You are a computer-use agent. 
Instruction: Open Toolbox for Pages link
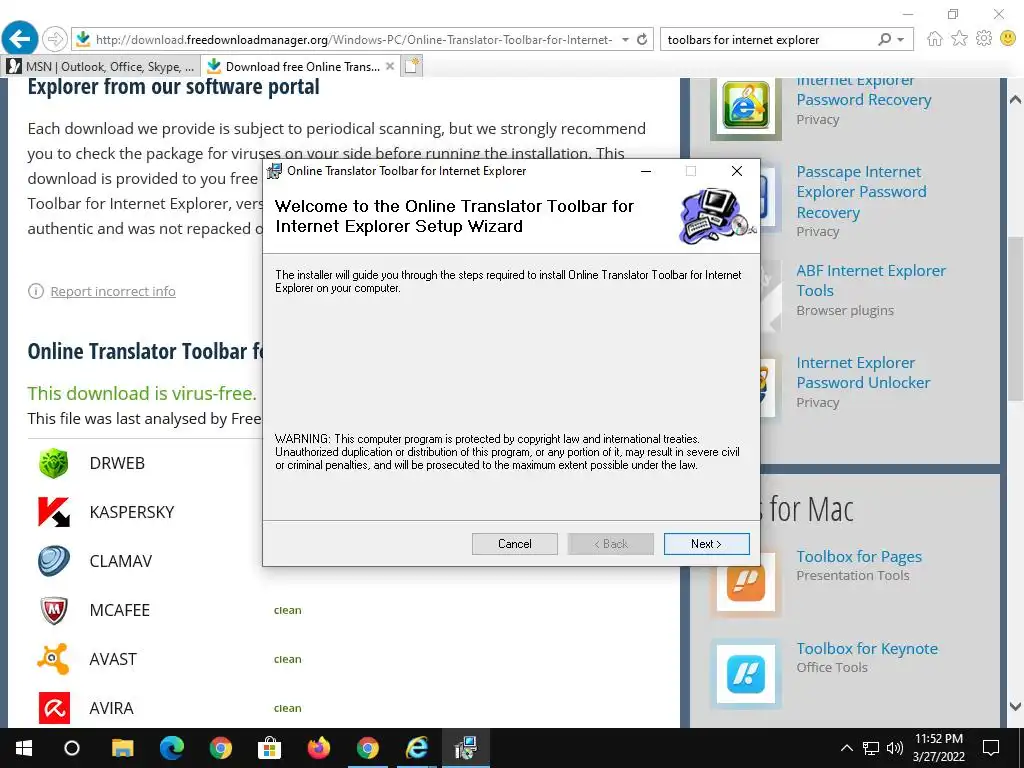[859, 556]
